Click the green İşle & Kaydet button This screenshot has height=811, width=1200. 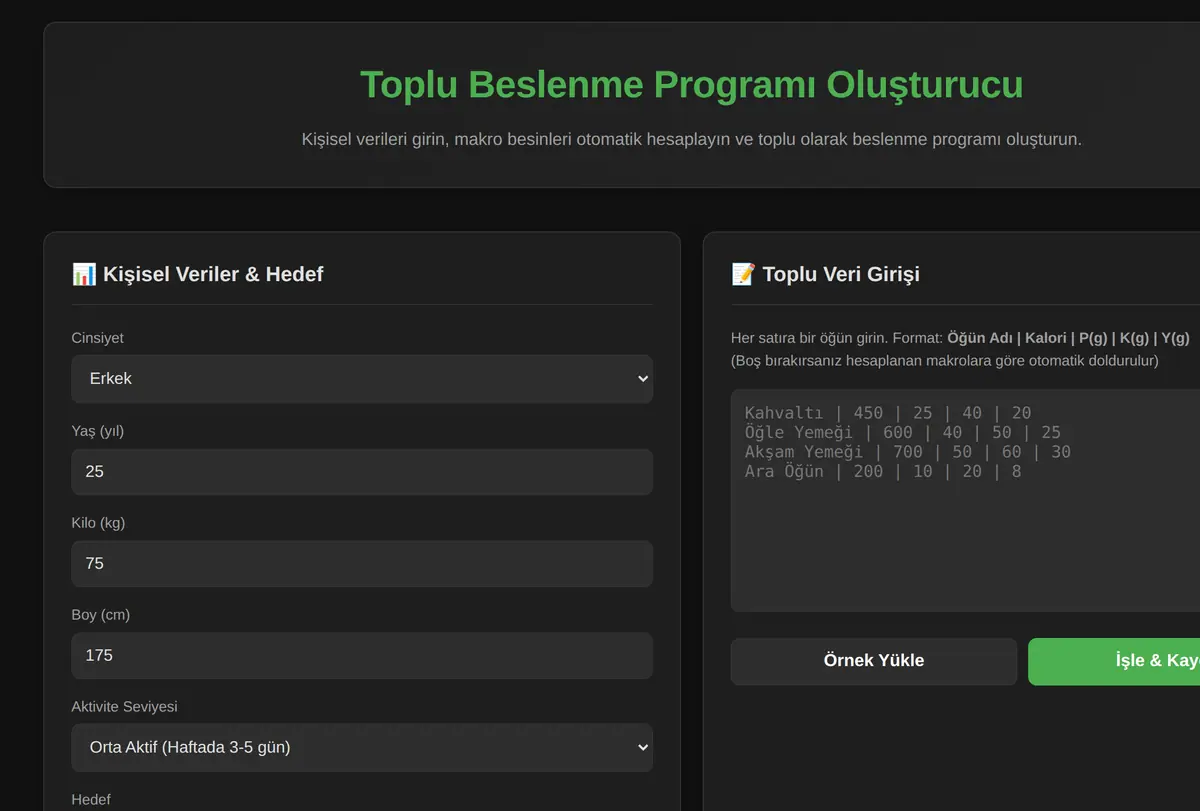click(x=1114, y=661)
